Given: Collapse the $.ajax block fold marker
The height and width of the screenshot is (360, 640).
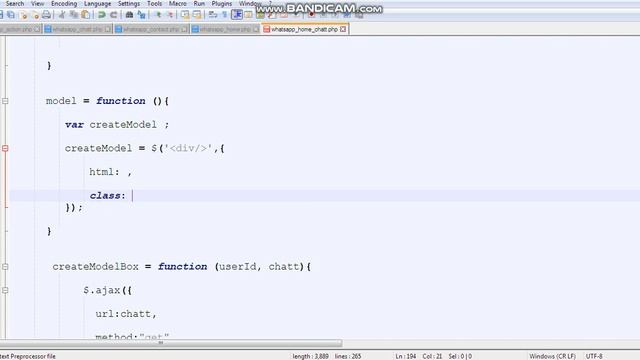Looking at the screenshot, I should pos(5,290).
